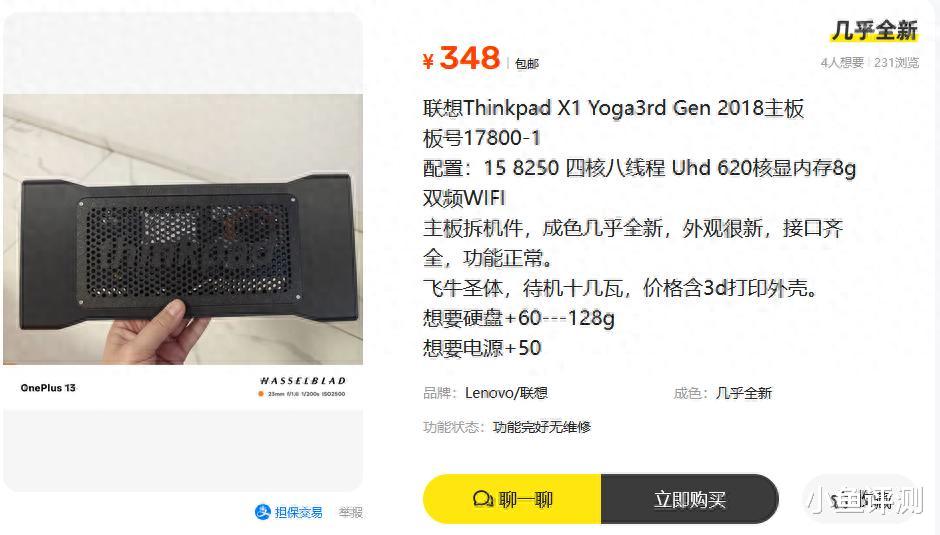Image resolution: width=940 pixels, height=535 pixels.
Task: Click the 包邮 free shipping label
Action: pos(526,64)
